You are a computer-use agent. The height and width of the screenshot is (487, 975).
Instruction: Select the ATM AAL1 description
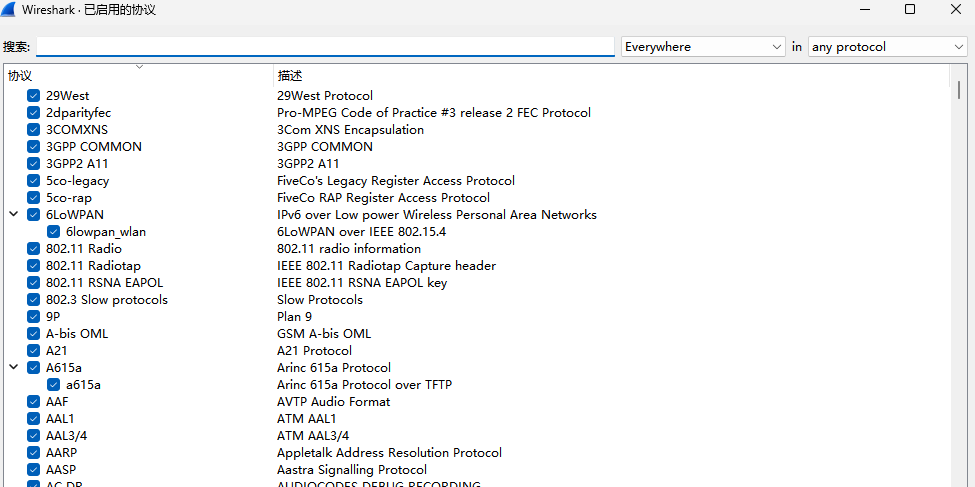(x=306, y=419)
